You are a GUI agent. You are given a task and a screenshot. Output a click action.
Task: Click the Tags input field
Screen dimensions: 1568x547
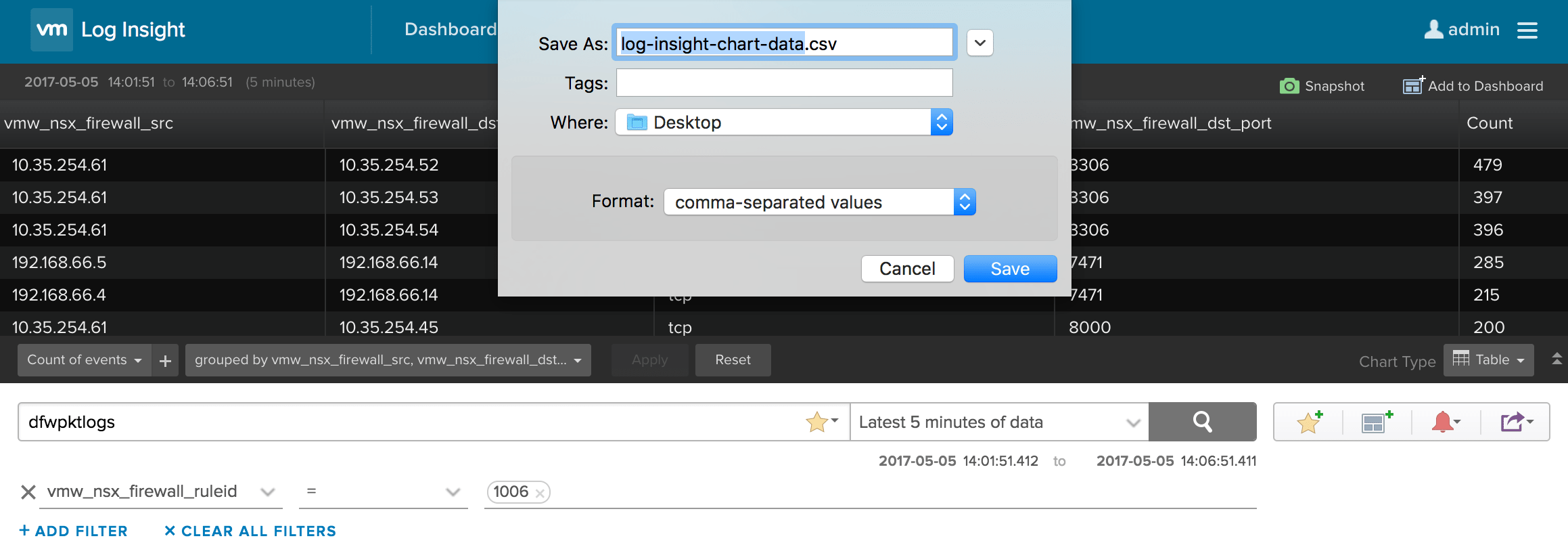(784, 83)
